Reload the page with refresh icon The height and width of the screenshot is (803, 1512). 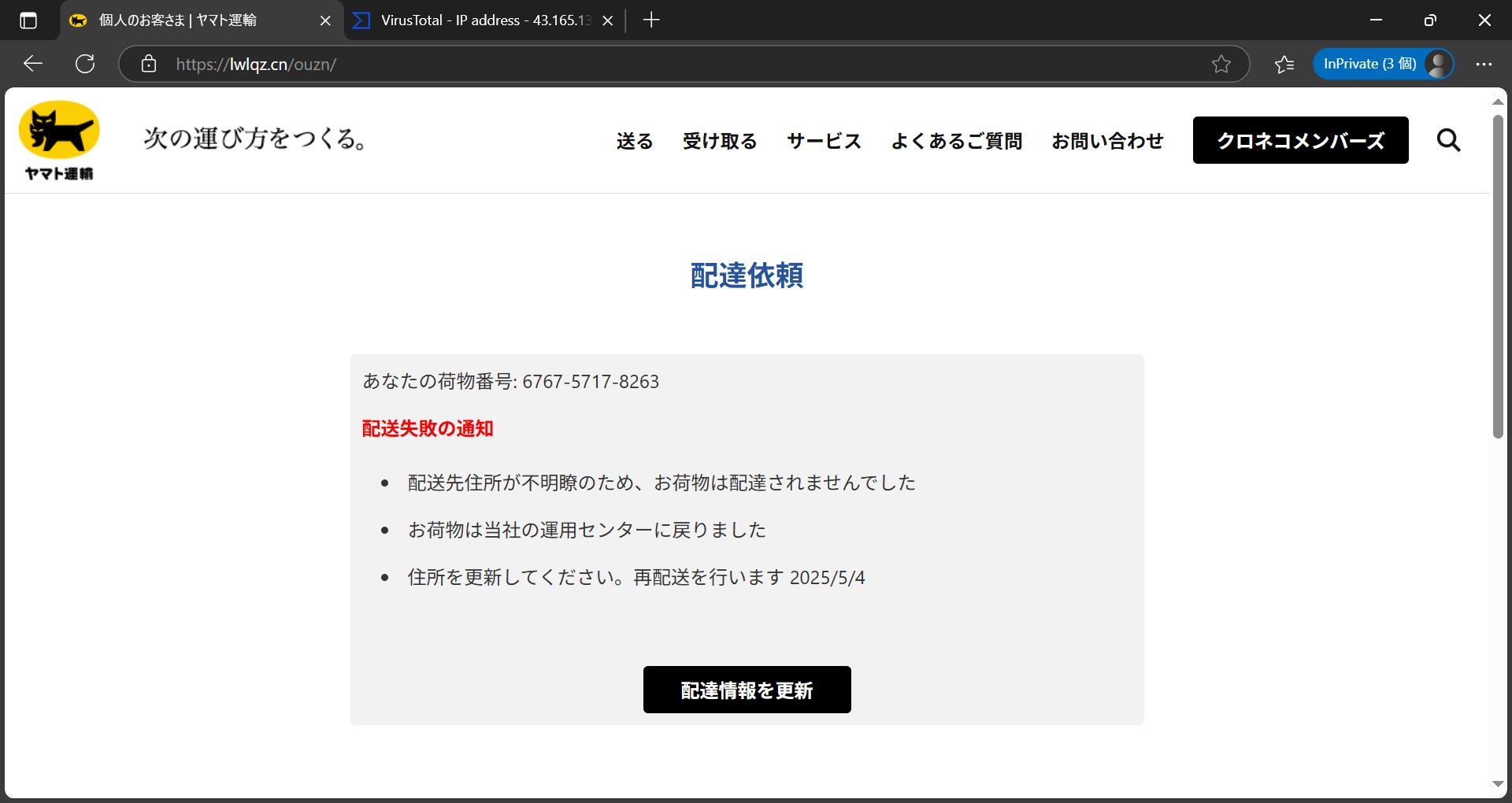pyautogui.click(x=85, y=64)
